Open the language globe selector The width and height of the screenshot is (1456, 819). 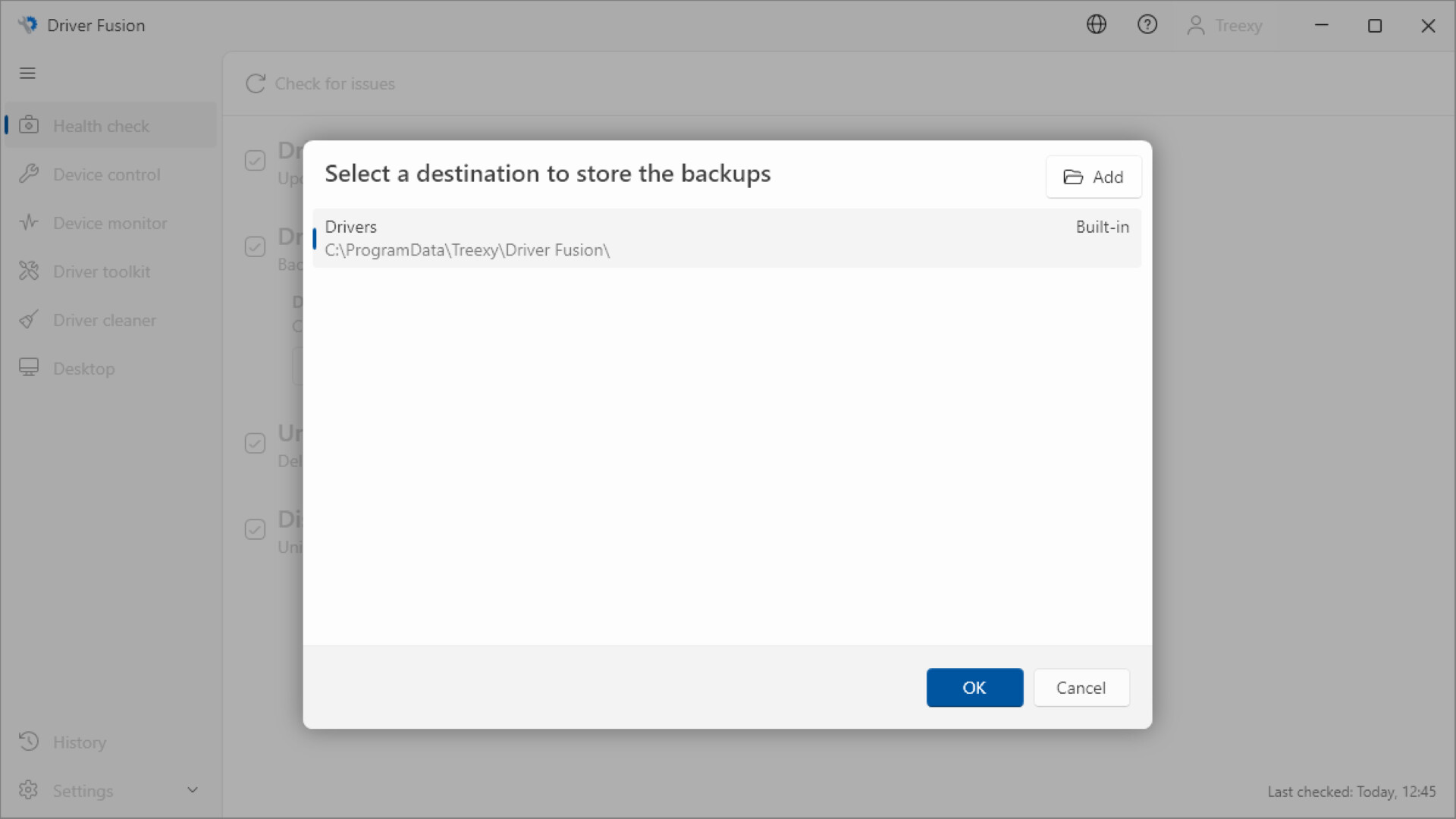[x=1097, y=24]
